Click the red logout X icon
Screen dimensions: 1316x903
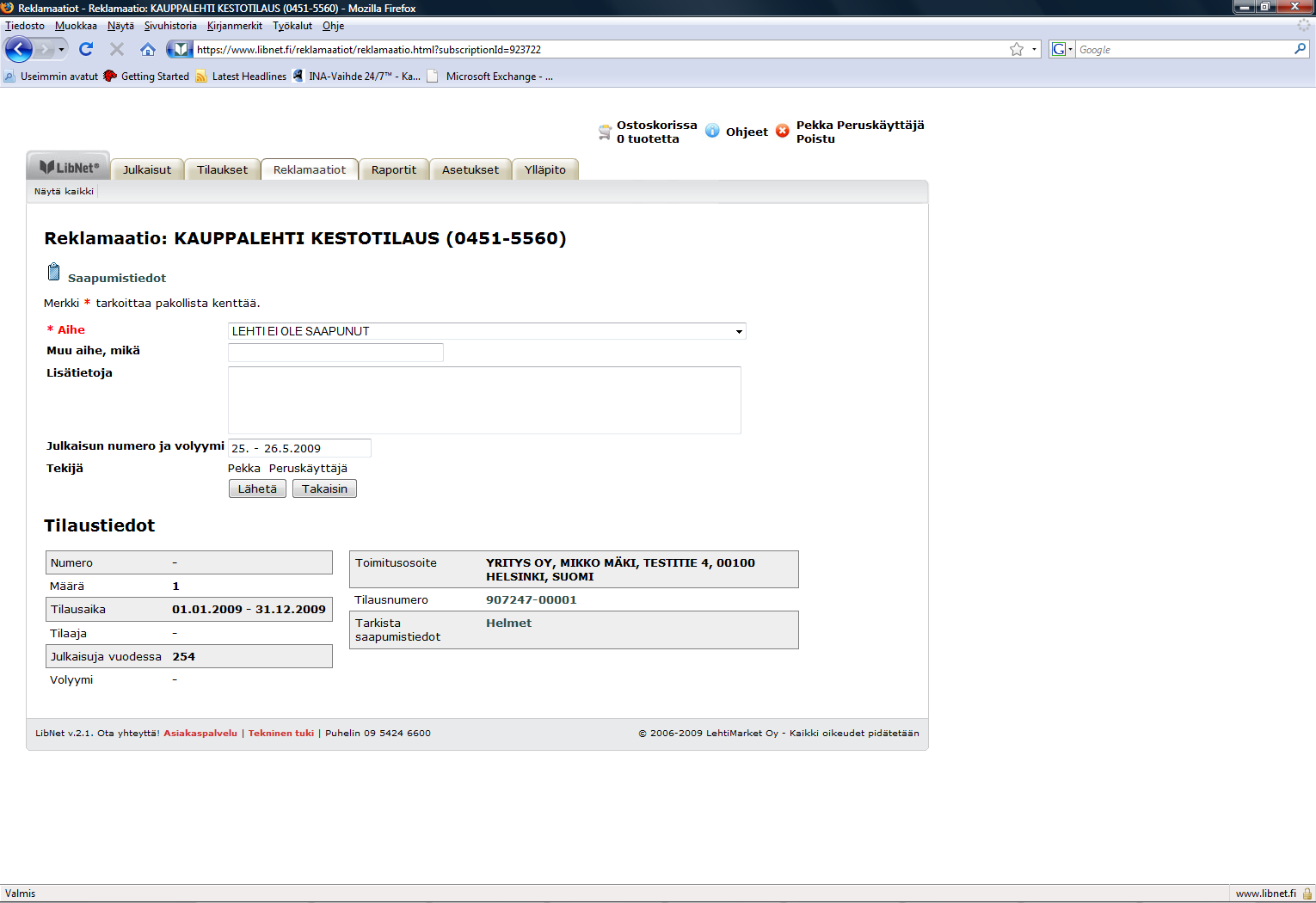tap(782, 131)
